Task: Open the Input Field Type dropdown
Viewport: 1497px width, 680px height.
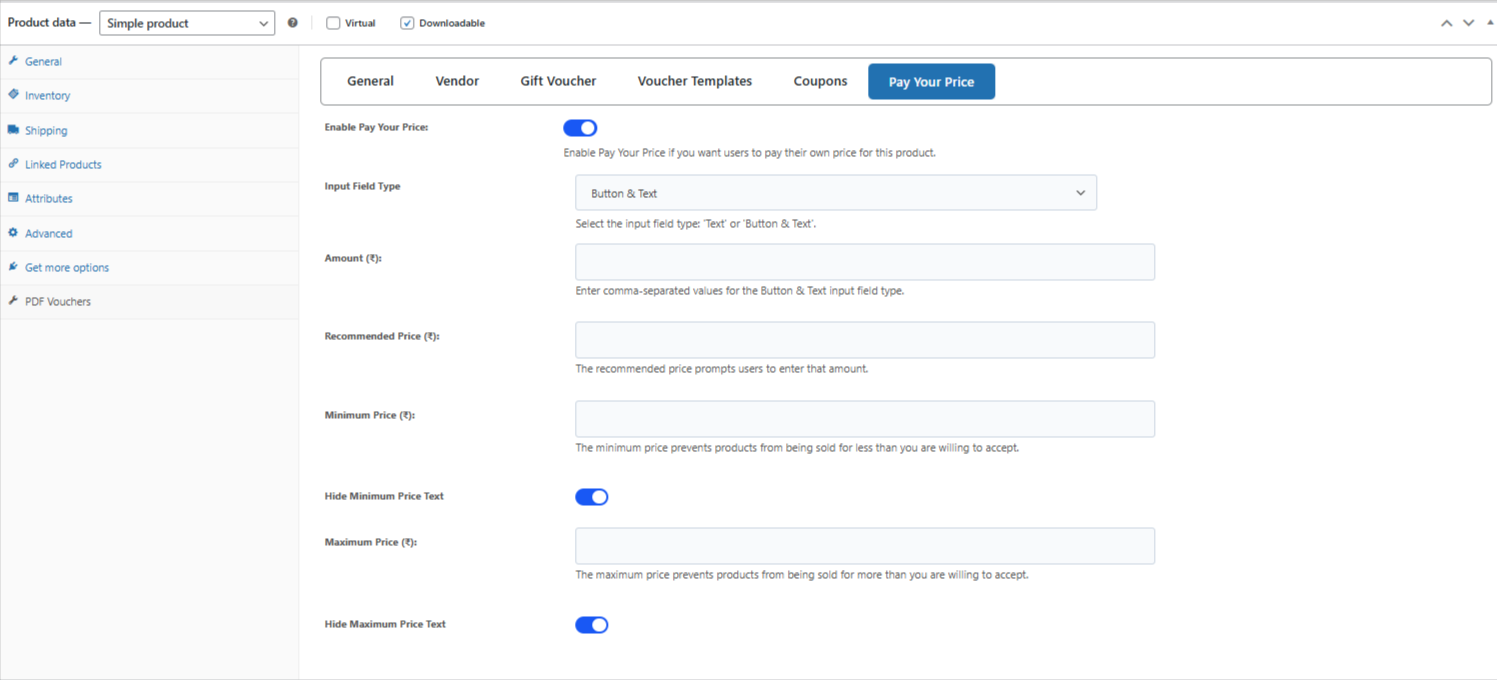Action: pos(836,193)
